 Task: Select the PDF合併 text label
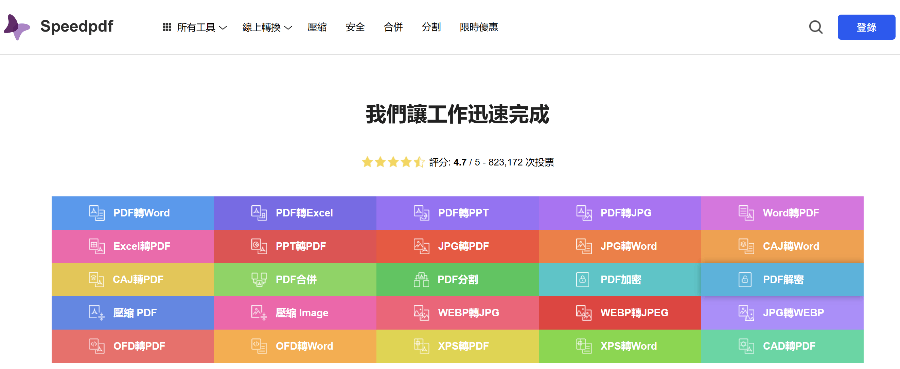click(296, 279)
